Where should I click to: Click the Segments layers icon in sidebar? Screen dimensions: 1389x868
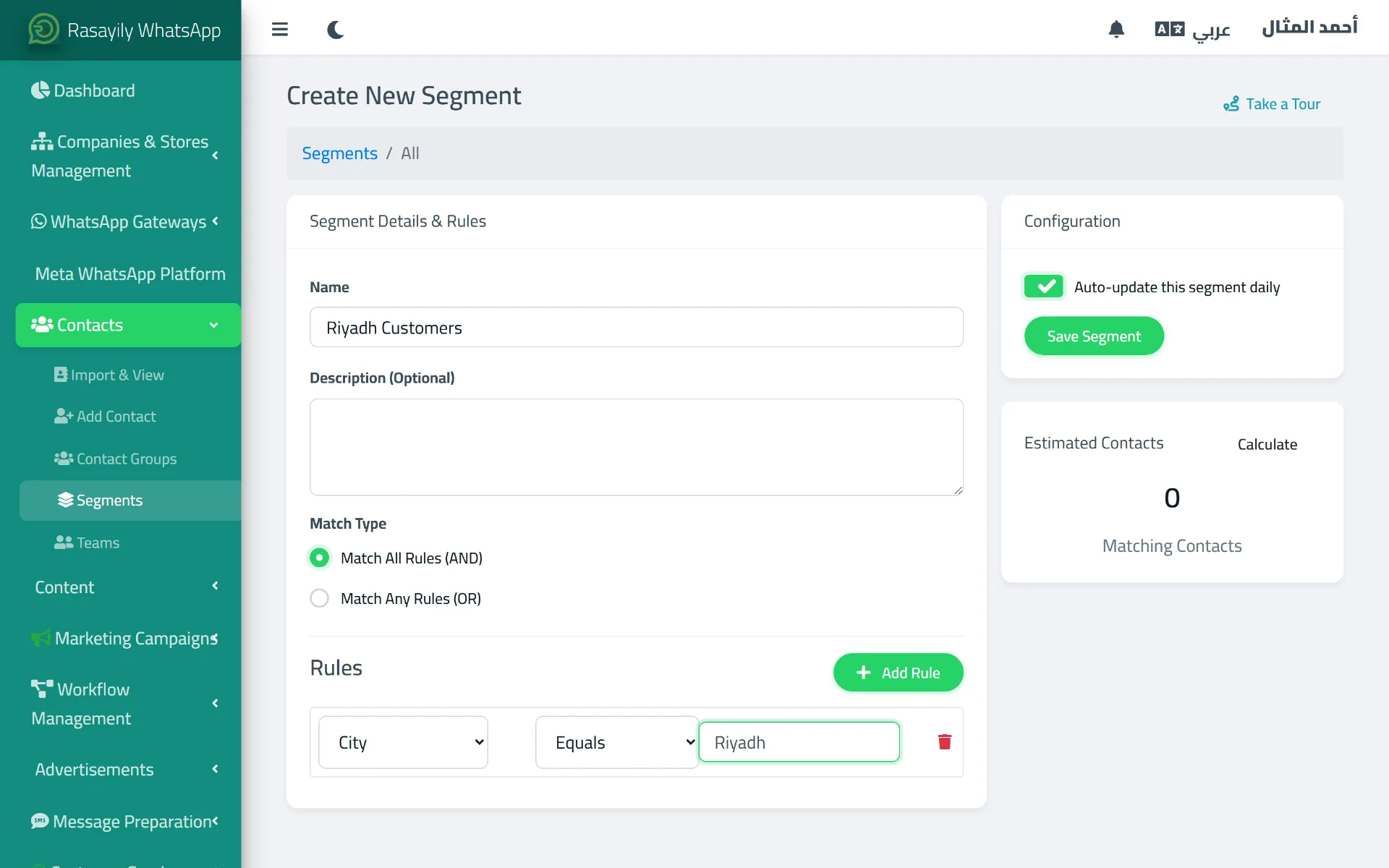[x=65, y=500]
